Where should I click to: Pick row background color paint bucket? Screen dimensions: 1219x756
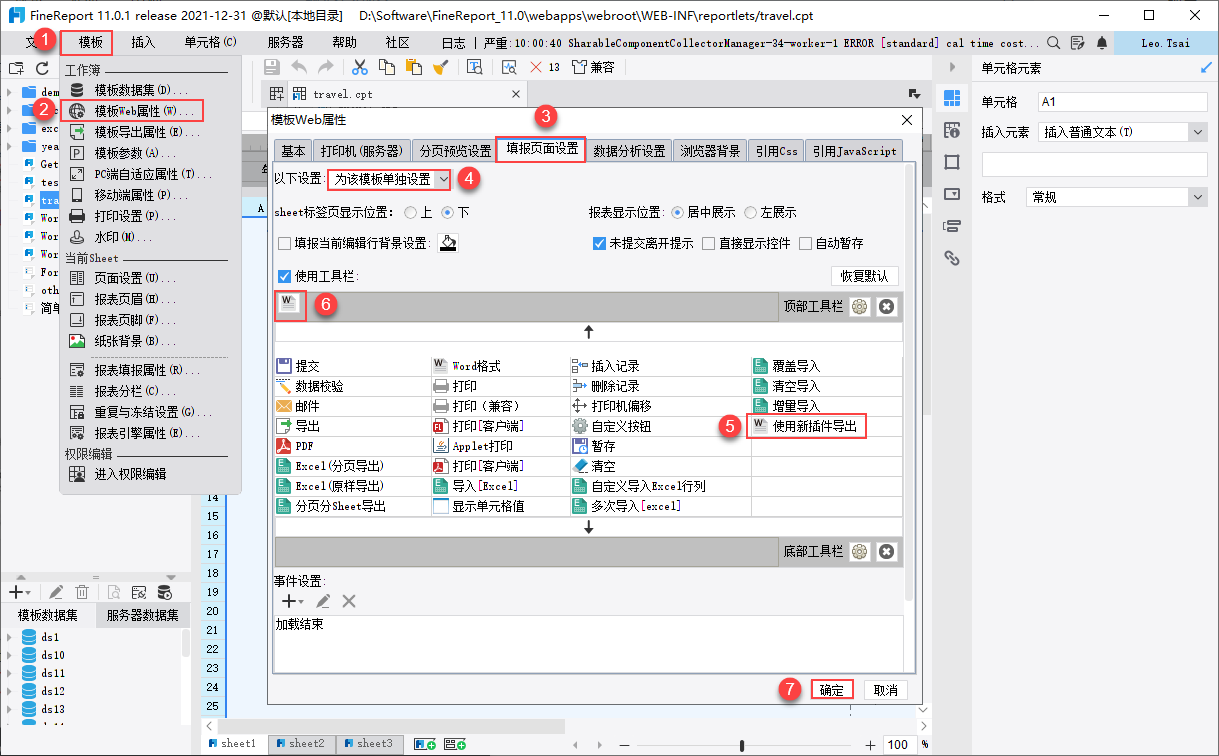click(x=448, y=243)
